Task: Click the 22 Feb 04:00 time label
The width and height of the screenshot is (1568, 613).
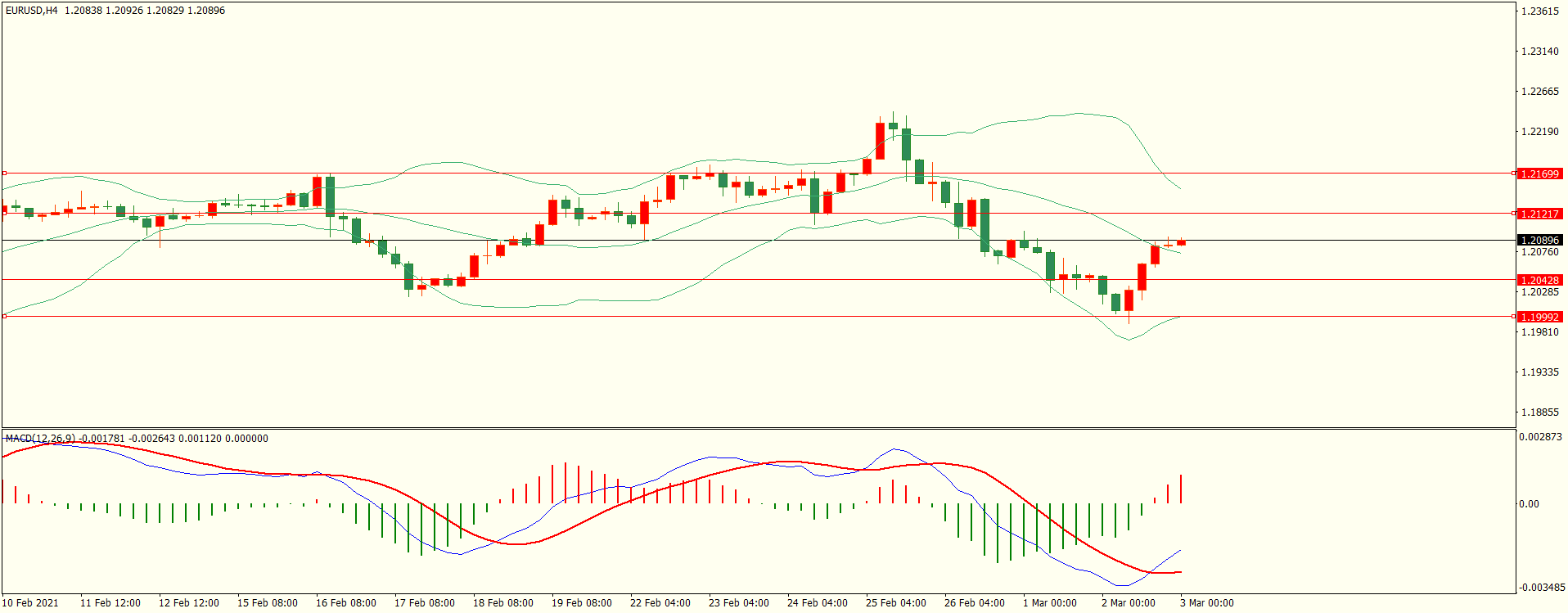Action: (x=660, y=603)
